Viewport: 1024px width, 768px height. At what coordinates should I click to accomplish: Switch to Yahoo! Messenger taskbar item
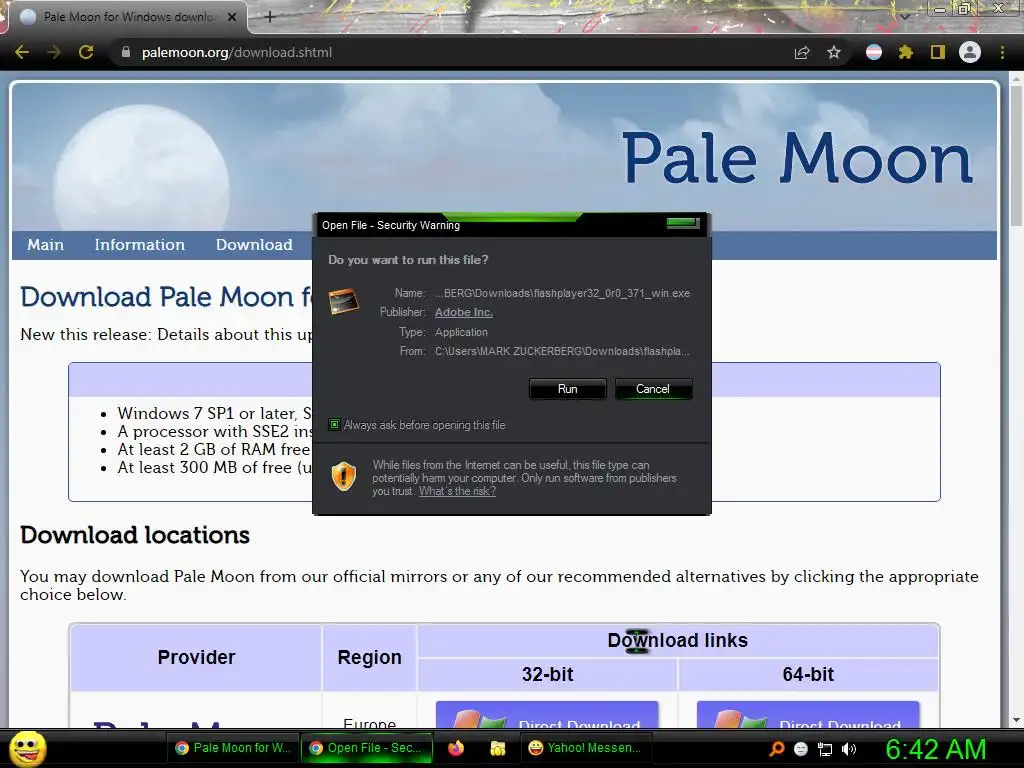[584, 748]
